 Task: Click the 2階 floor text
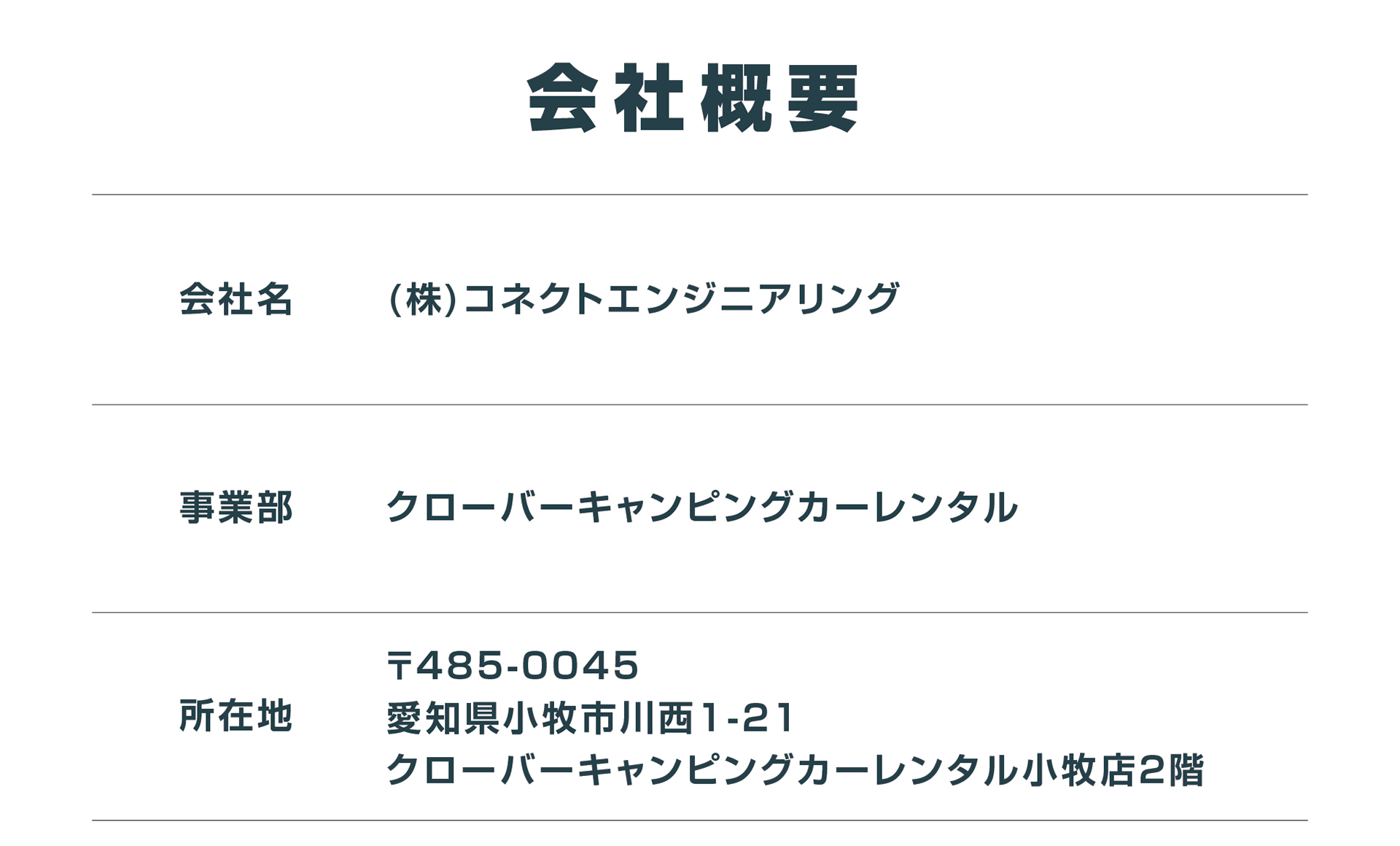coord(1170,770)
